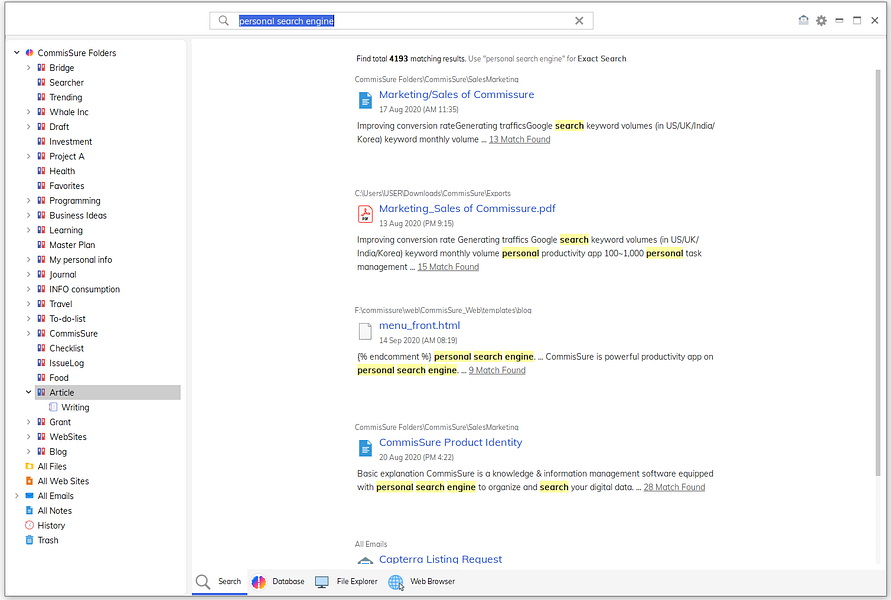The image size is (891, 600).
Task: Click the Searcher folder icon
Action: point(41,82)
